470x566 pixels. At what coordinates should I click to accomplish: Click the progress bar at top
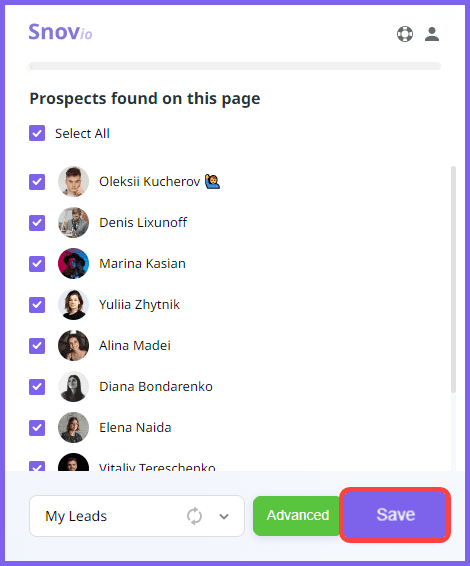coord(235,66)
